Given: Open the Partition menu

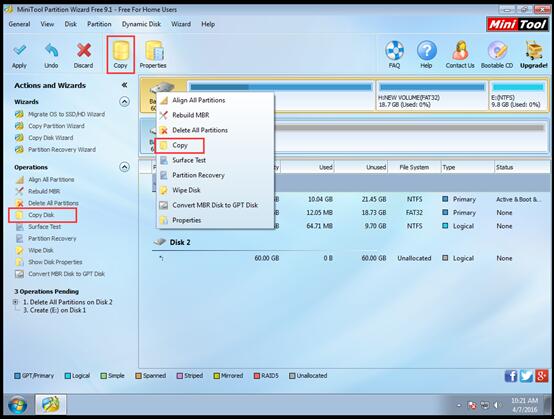Looking at the screenshot, I should click(x=99, y=24).
